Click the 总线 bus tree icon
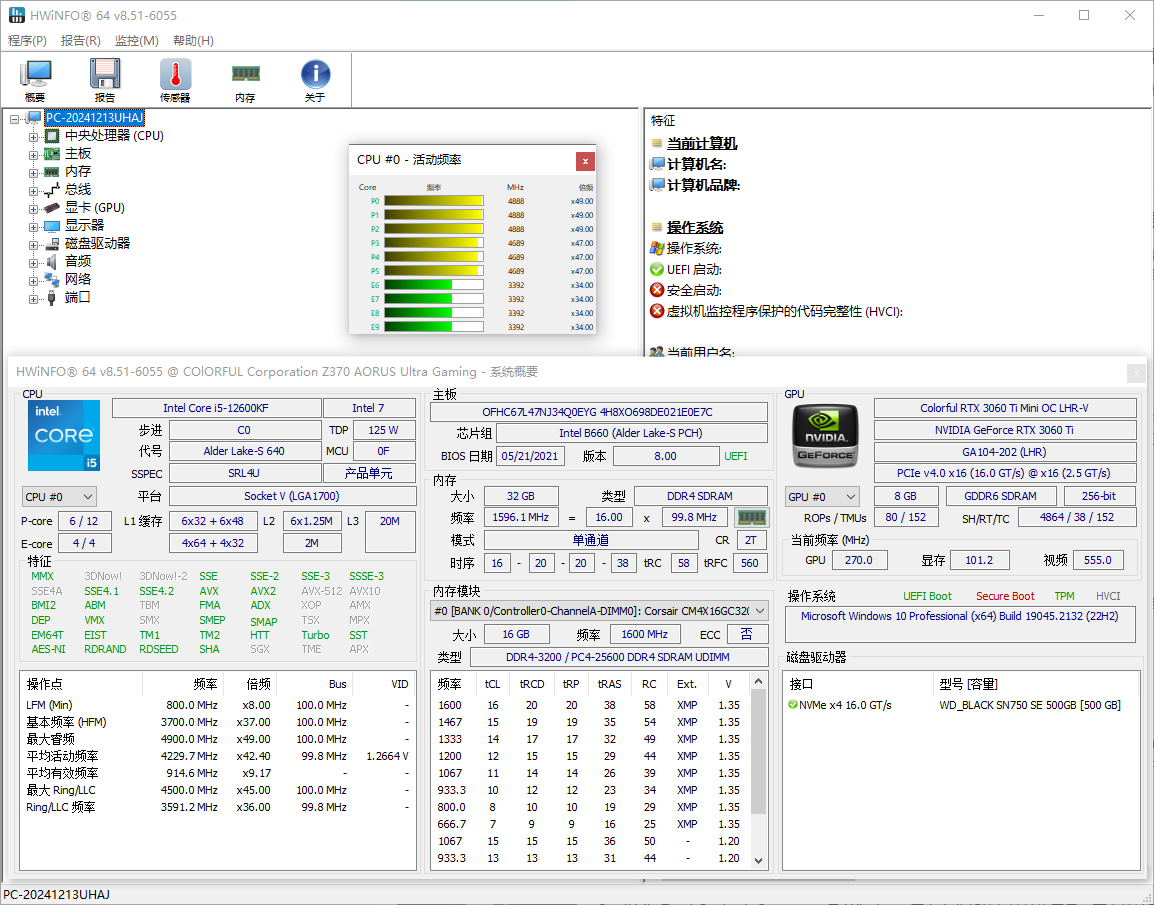The image size is (1154, 905). 52,190
